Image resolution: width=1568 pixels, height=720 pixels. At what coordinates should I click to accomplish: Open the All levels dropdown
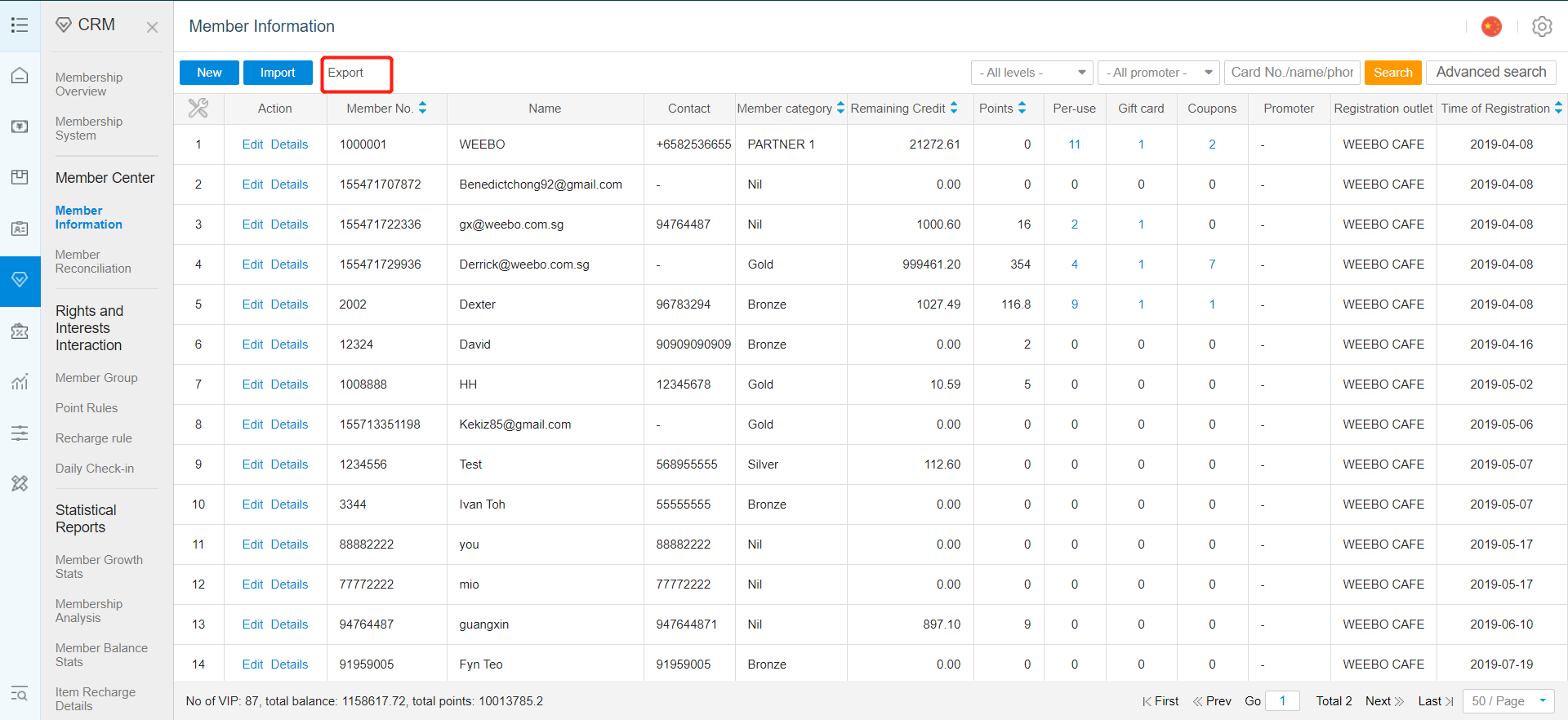tap(1032, 73)
